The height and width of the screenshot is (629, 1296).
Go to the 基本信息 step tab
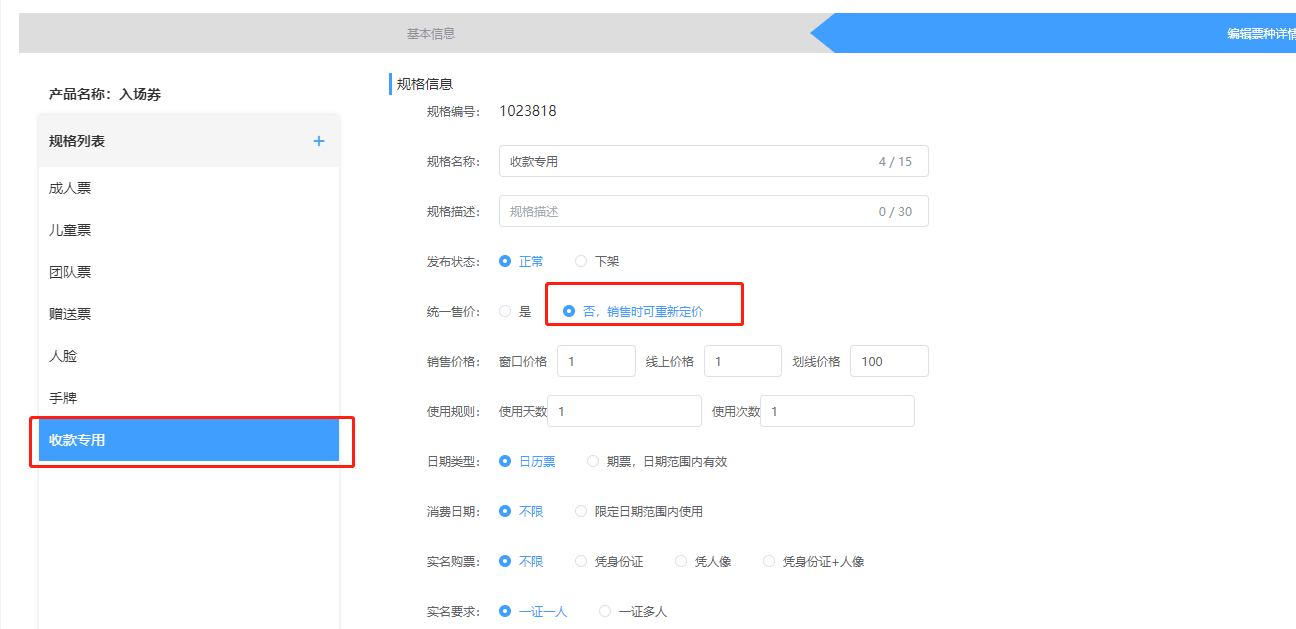click(x=430, y=33)
